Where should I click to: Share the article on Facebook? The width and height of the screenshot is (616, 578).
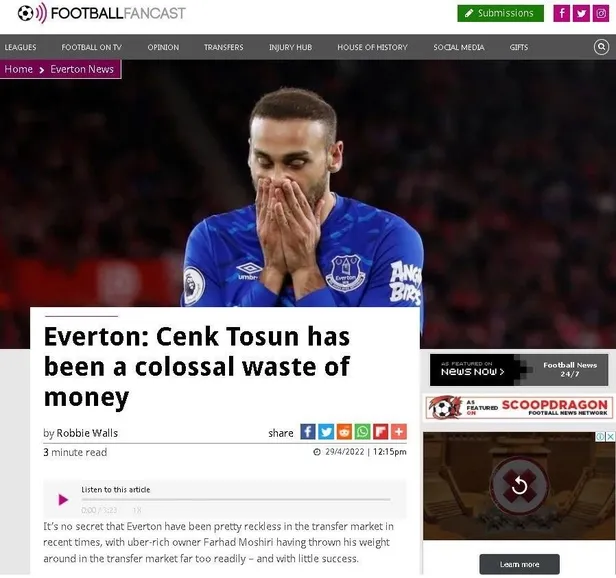pyautogui.click(x=308, y=432)
